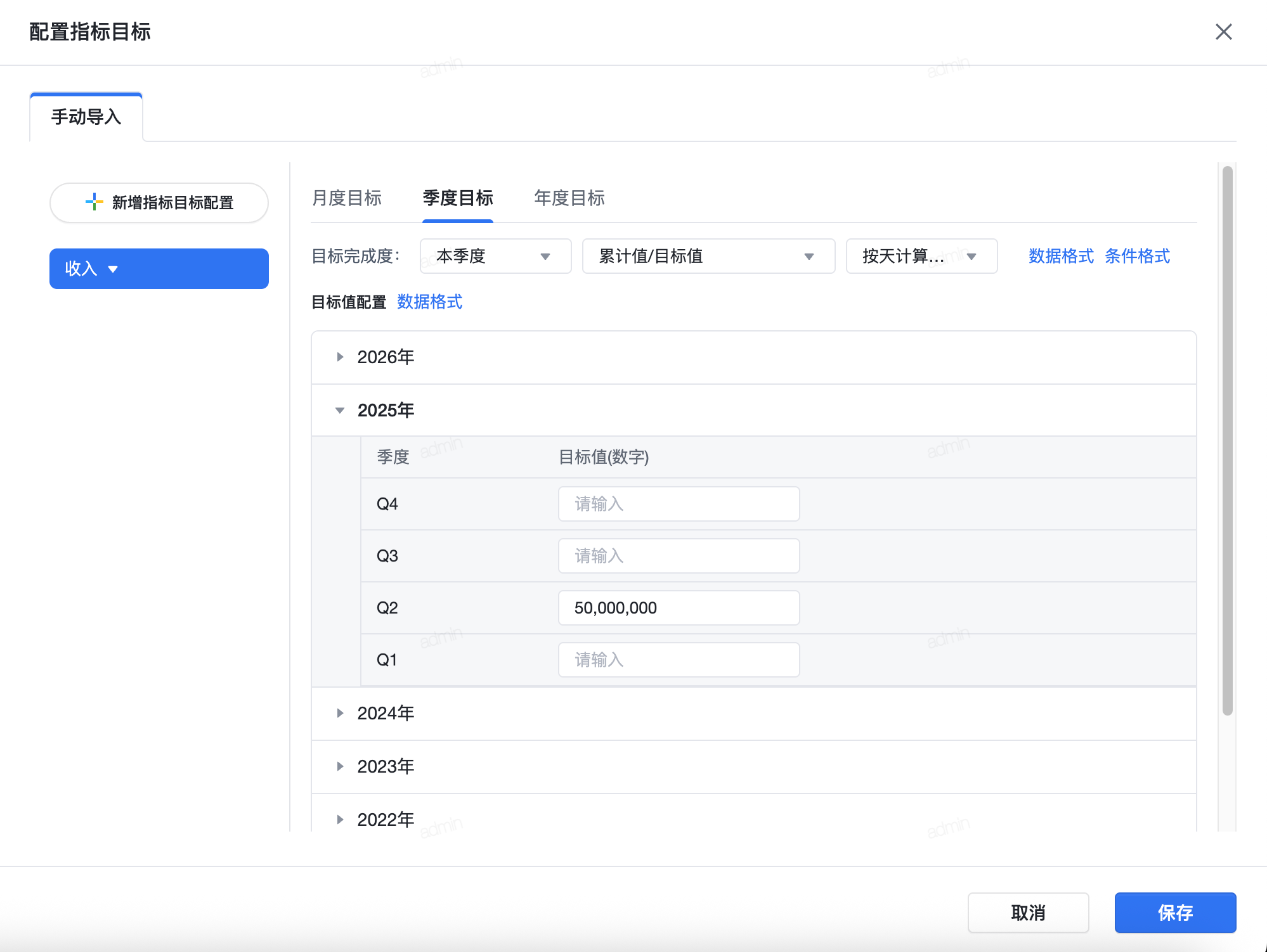Screen dimensions: 1267x952
Task: Click the 目标值(数字) column header
Action: [x=603, y=457]
